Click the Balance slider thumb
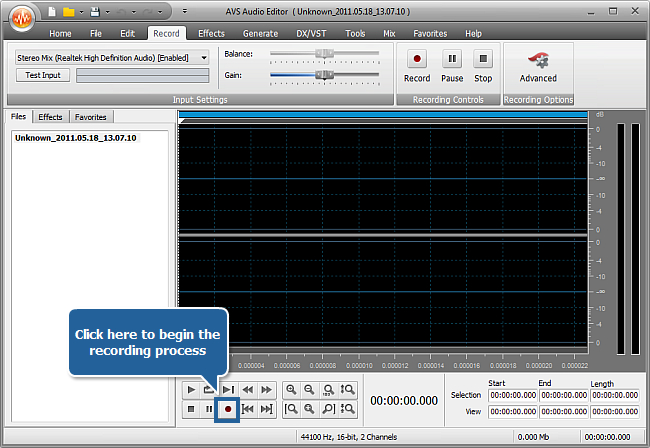Viewport: 650px width, 448px height. [324, 53]
